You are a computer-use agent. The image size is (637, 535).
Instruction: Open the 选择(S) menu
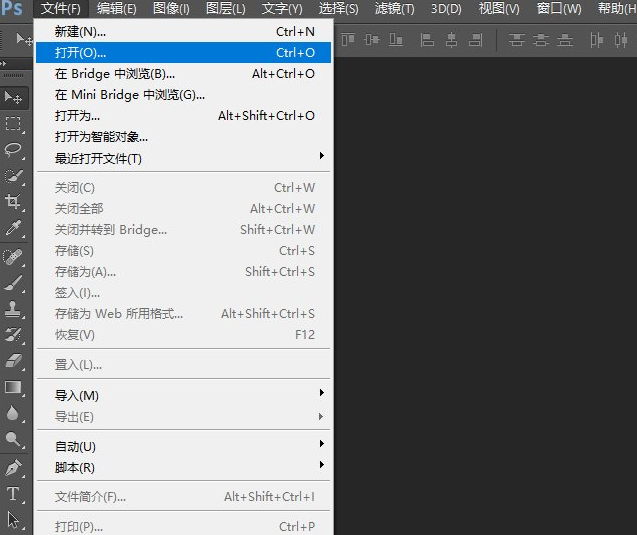click(338, 9)
